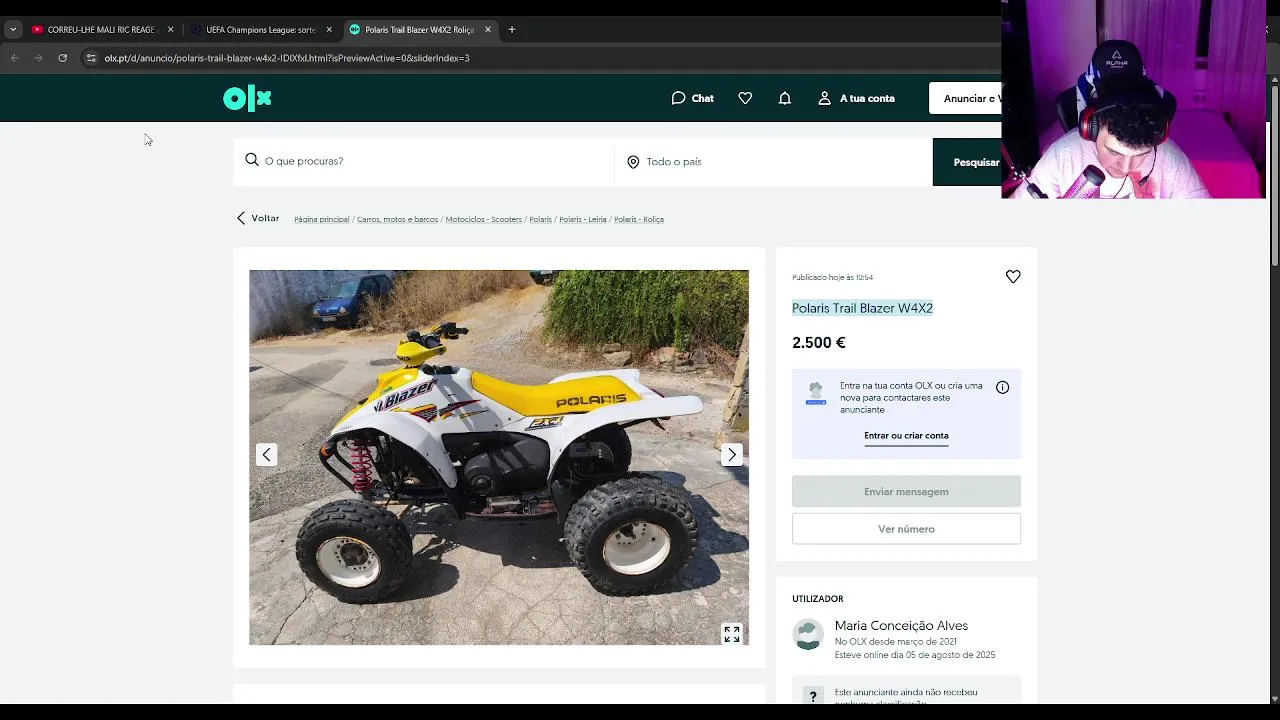Close the 'CORREU-LHE MALI RIC' tab
This screenshot has height=720, width=1280.
pos(170,30)
